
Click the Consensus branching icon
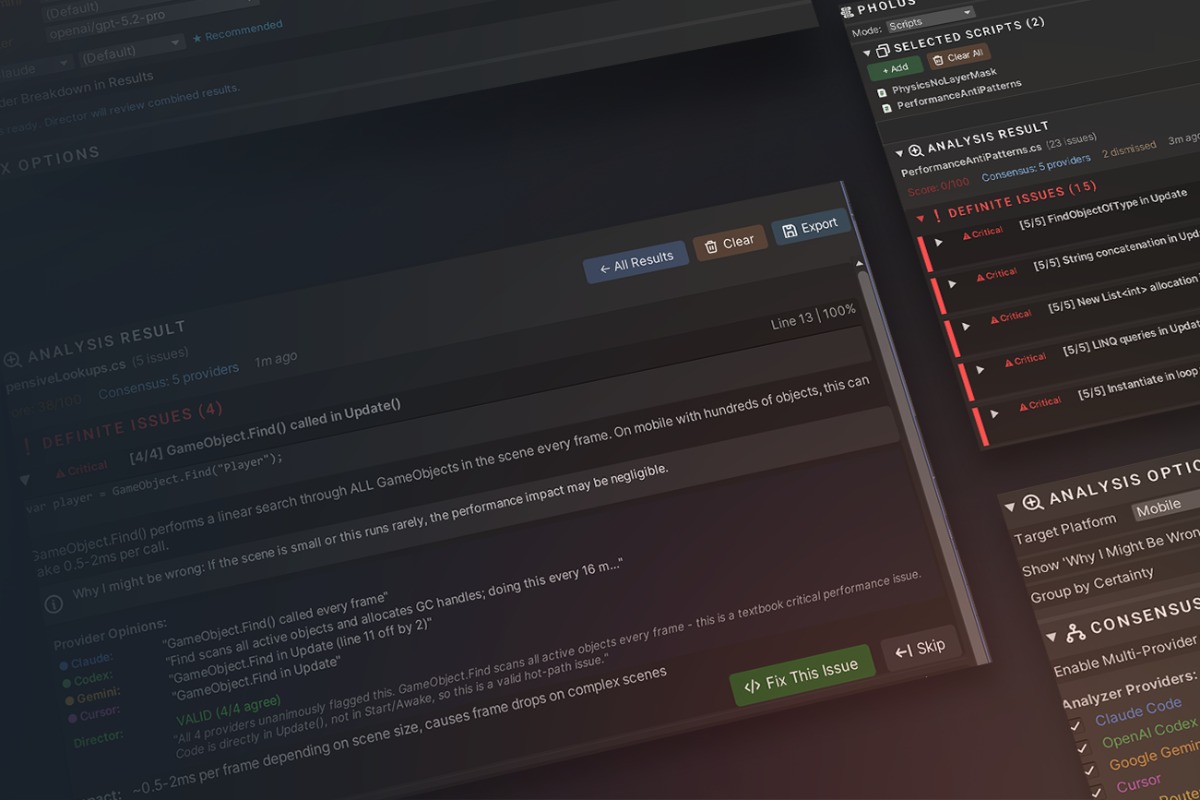(1076, 632)
